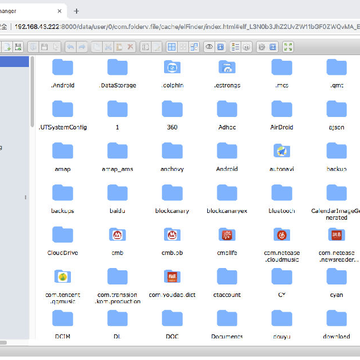Viewport: 360px width, 360px height.
Task: Select the cmblife folder icon
Action: coord(227,234)
